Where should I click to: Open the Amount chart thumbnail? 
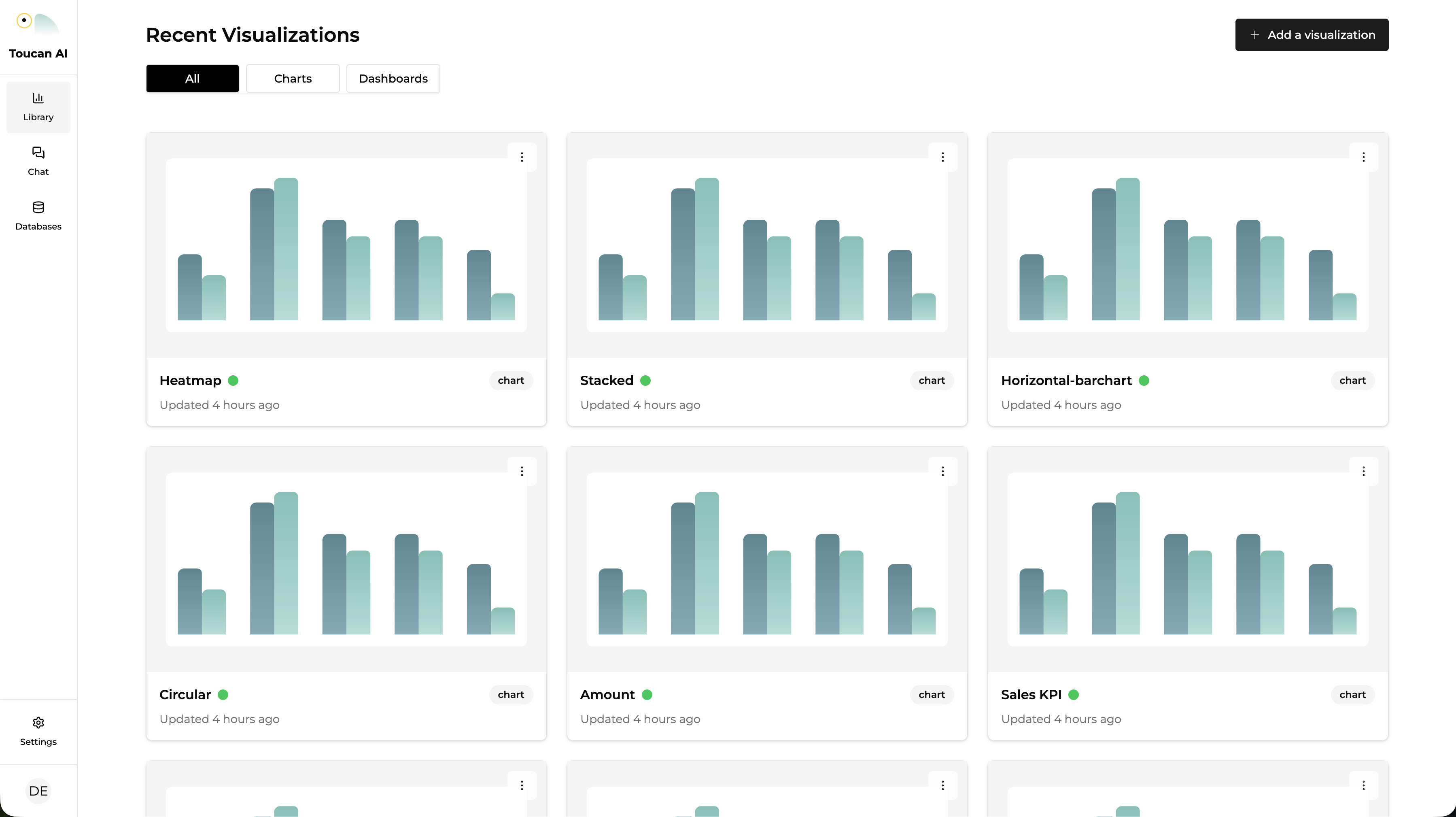tap(767, 560)
